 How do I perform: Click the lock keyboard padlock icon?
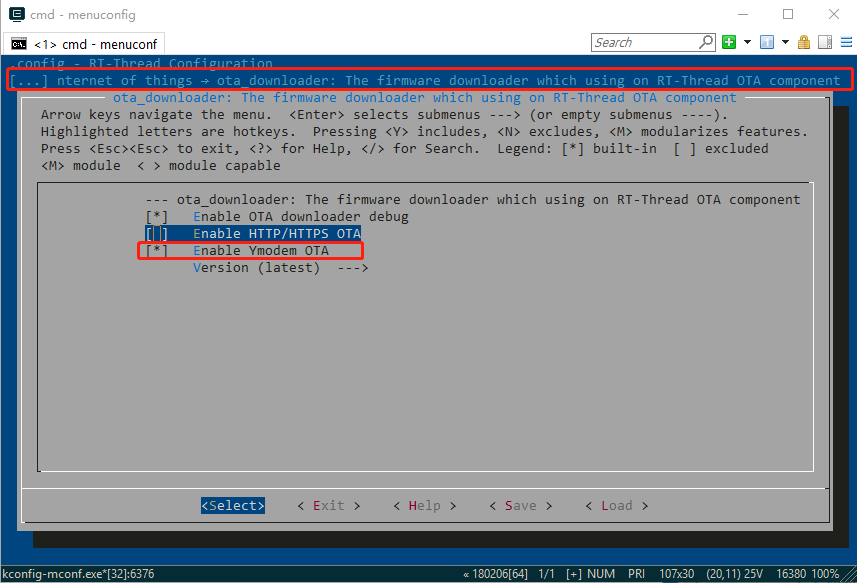click(x=804, y=42)
